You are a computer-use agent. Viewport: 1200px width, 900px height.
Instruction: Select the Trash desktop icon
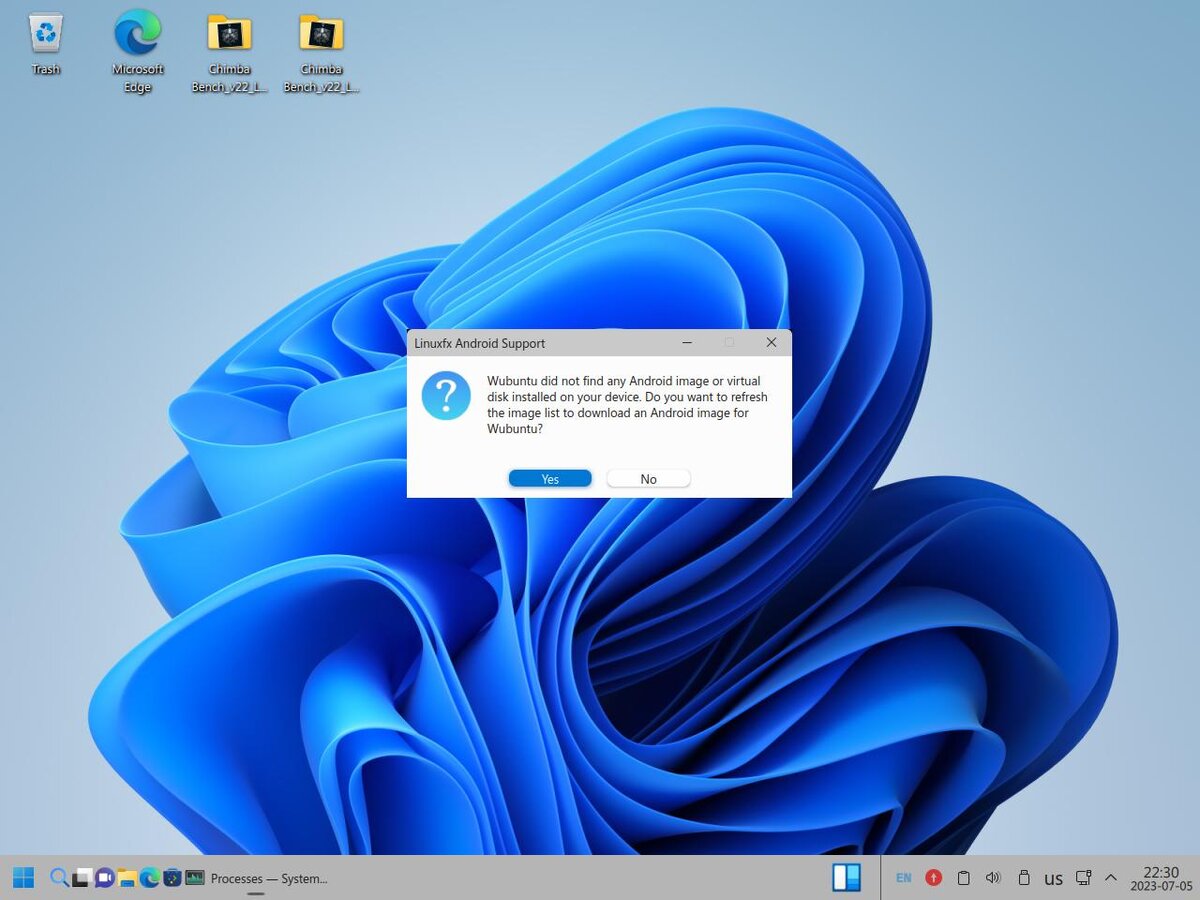[x=46, y=44]
